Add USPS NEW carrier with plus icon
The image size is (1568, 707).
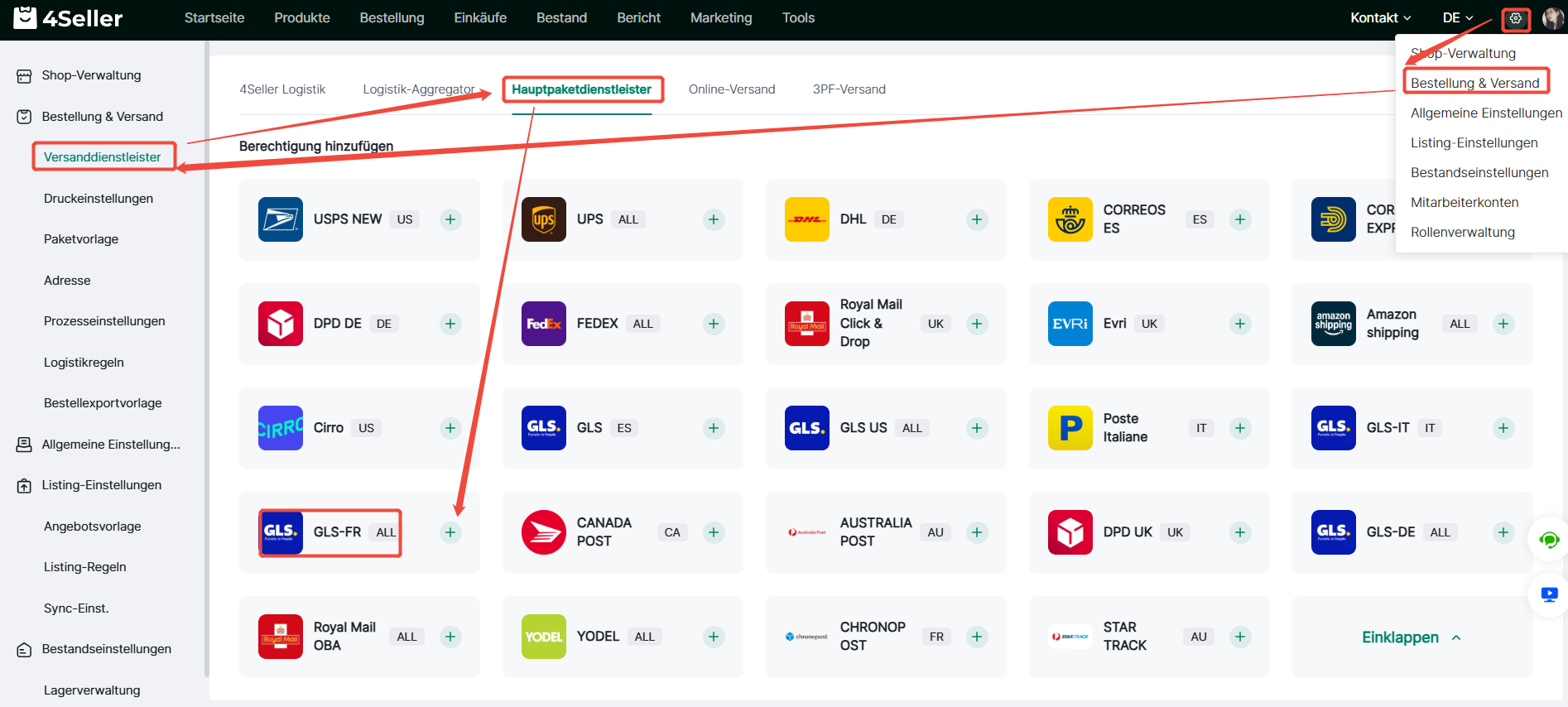(x=450, y=219)
